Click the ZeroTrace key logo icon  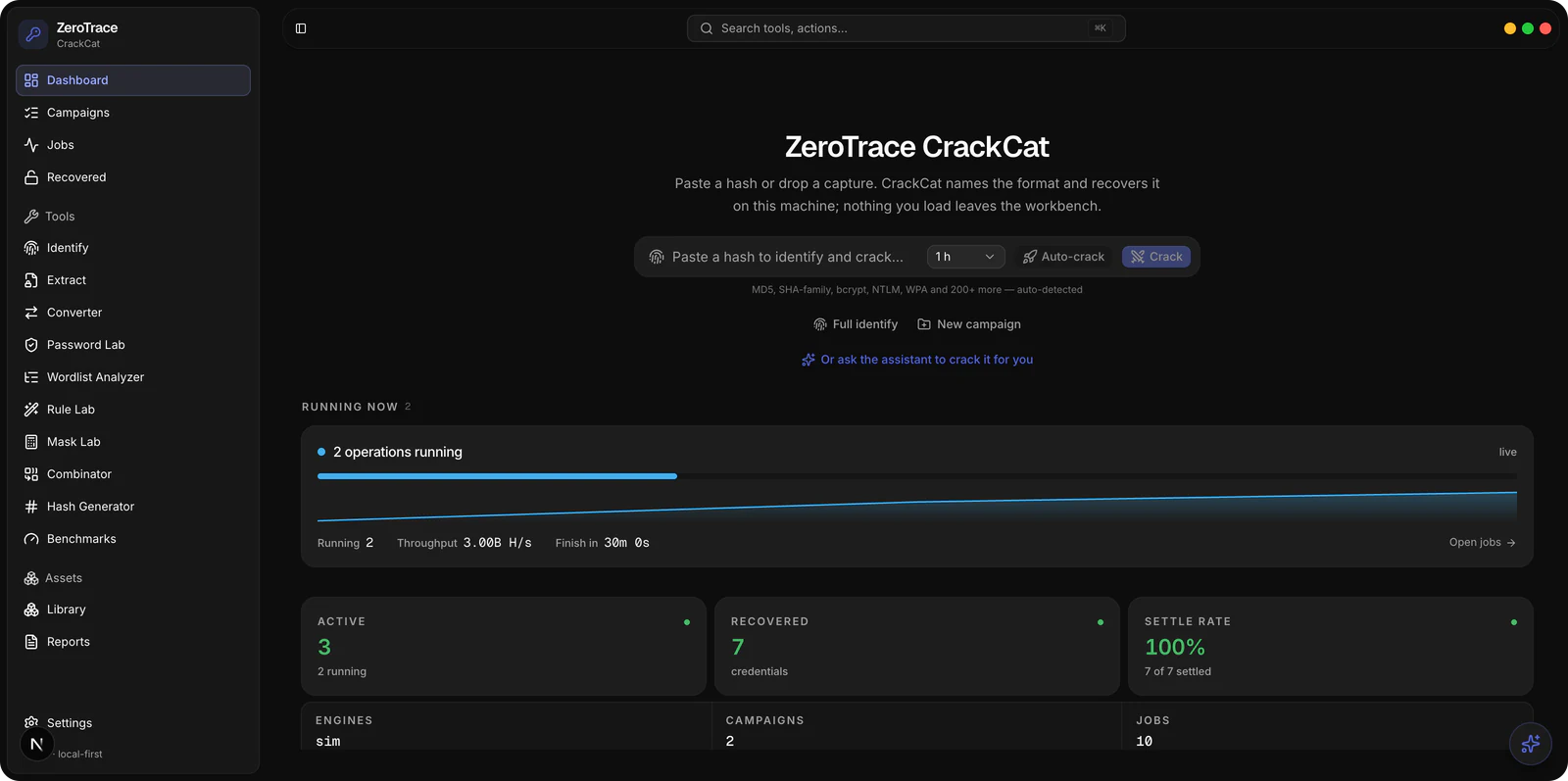pos(33,34)
